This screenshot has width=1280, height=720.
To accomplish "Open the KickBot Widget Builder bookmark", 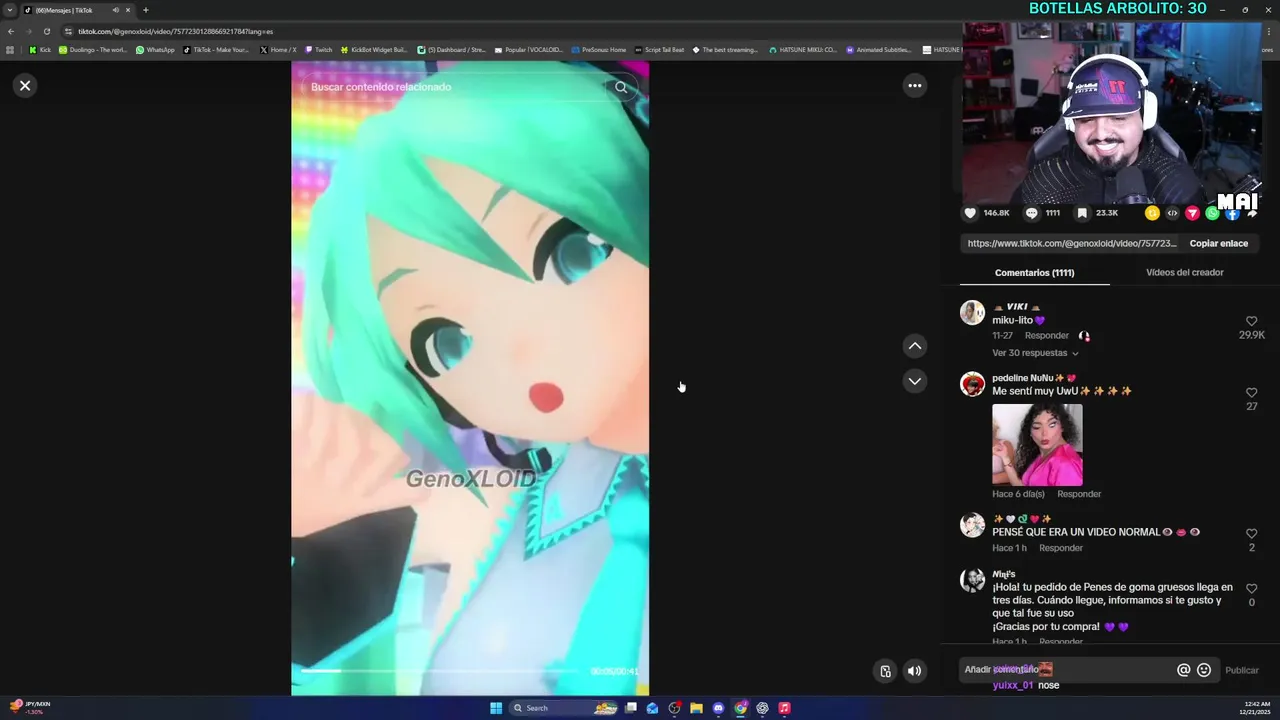I will [x=374, y=49].
